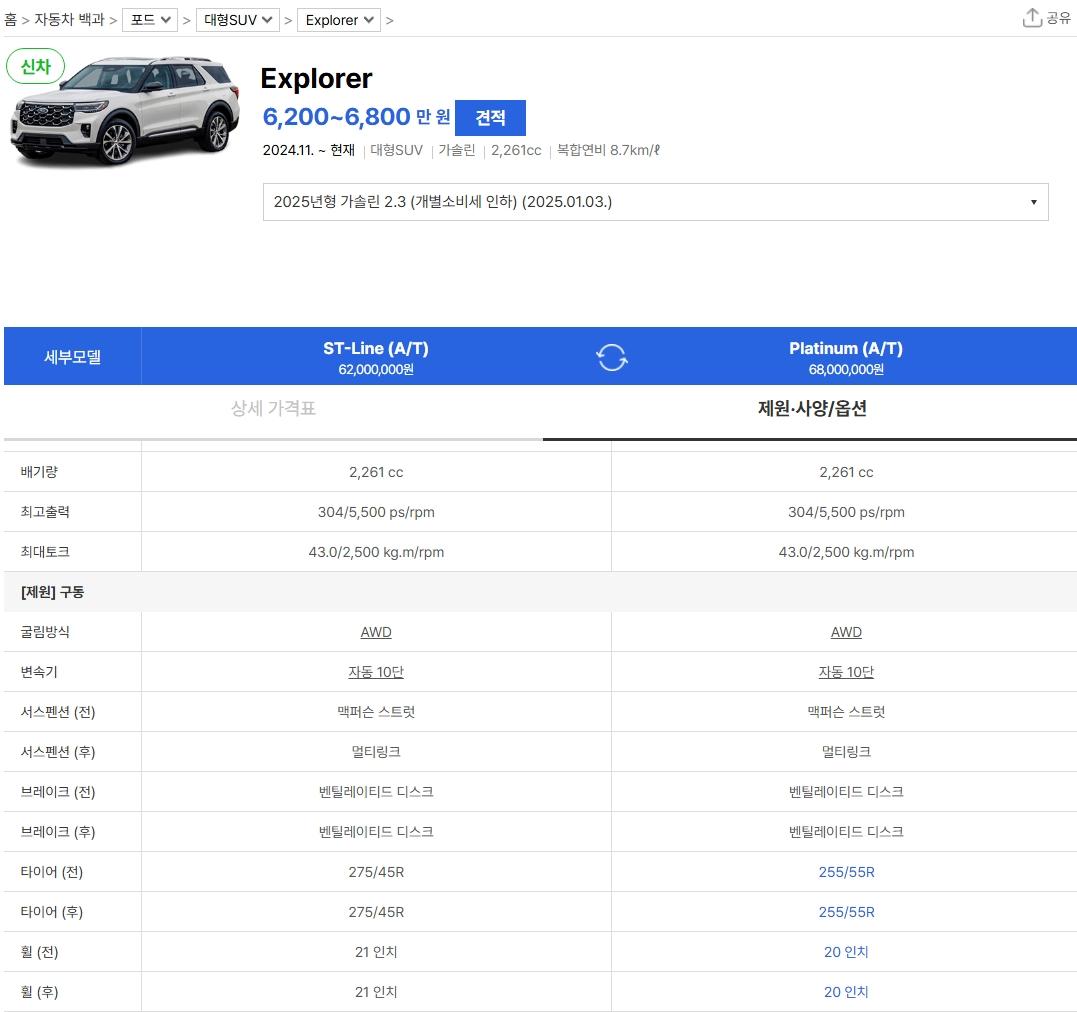The height and width of the screenshot is (1012, 1077).
Task: Open the 포드 brand dropdown
Action: tap(150, 20)
